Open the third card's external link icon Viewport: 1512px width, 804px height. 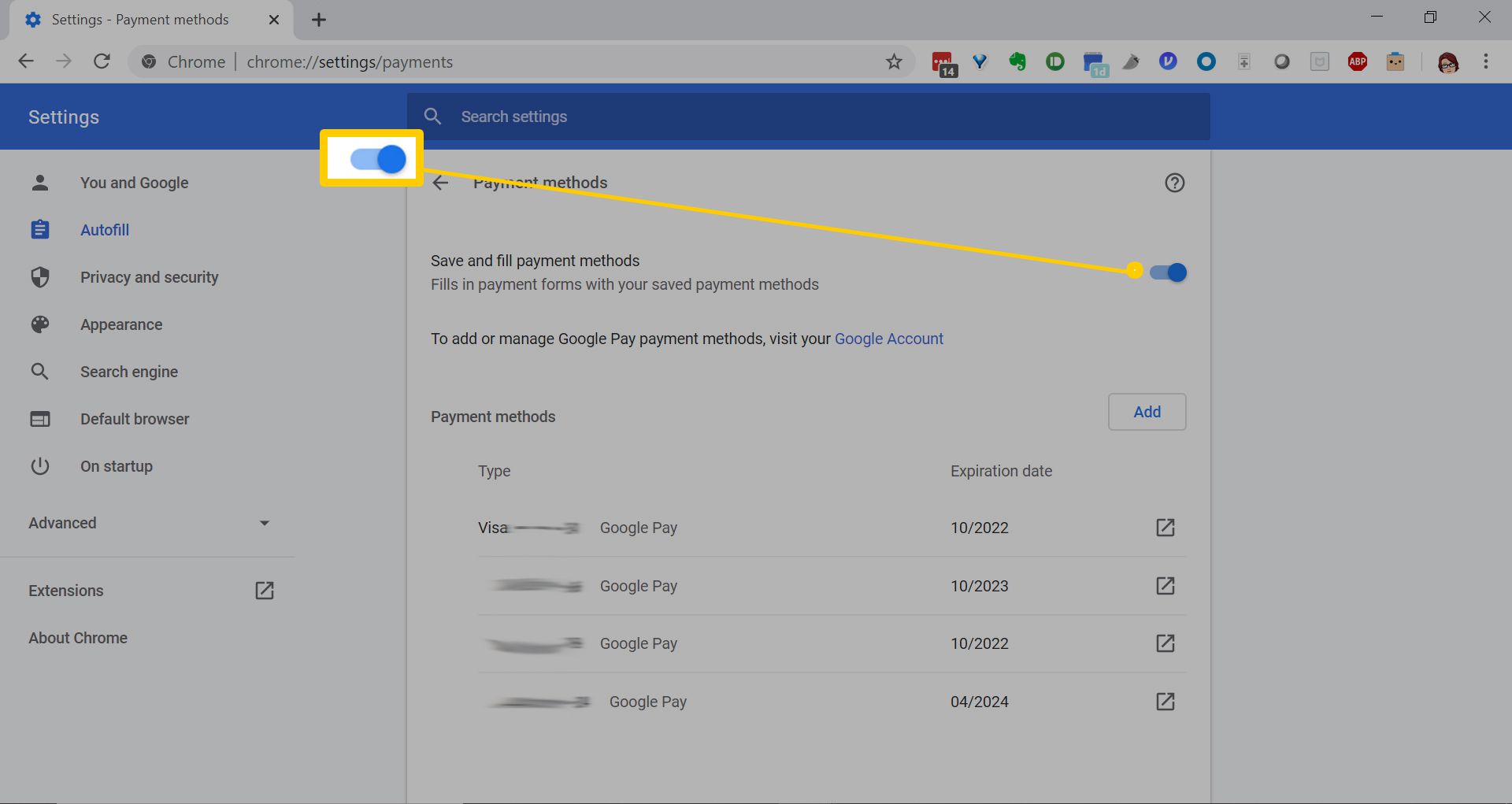tap(1165, 643)
